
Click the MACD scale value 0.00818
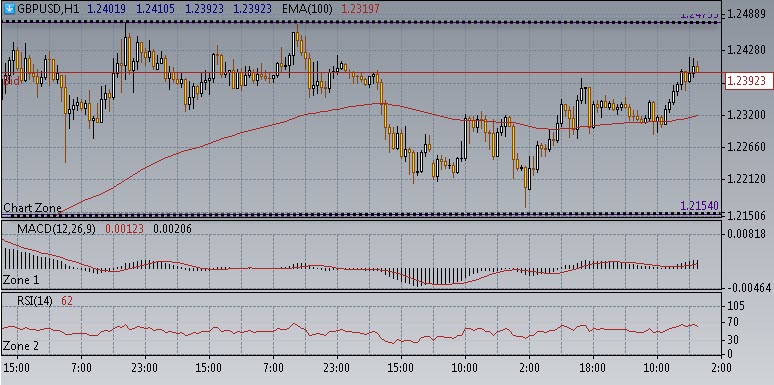pyautogui.click(x=747, y=234)
